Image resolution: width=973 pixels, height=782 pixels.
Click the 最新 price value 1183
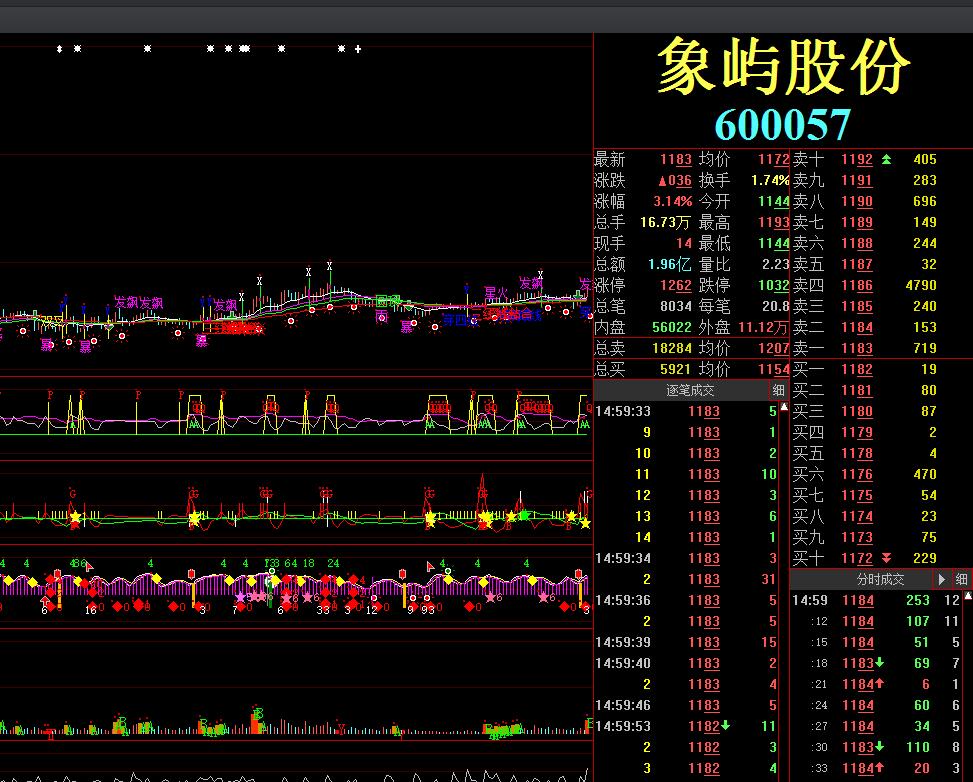[676, 160]
